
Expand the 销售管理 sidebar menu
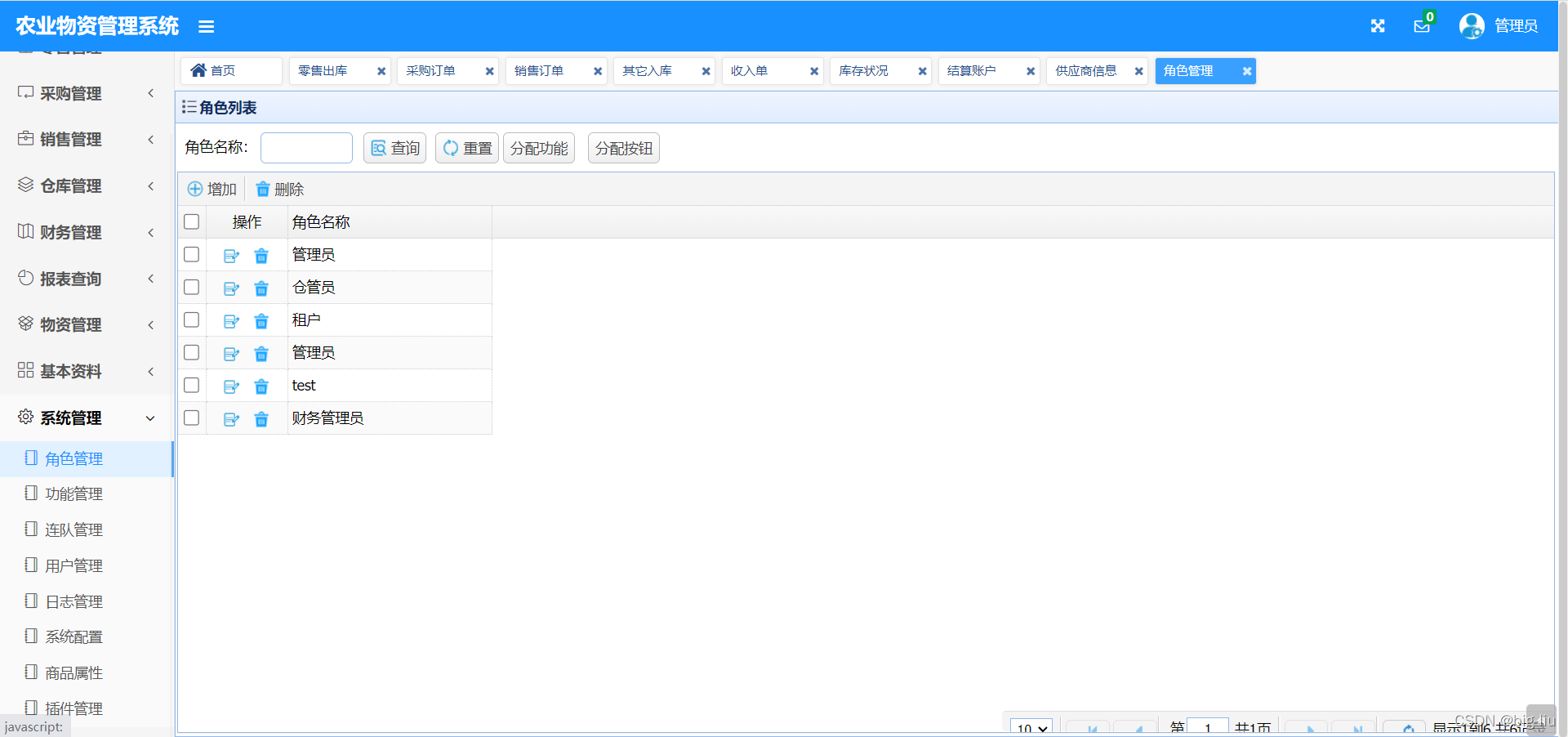[87, 139]
